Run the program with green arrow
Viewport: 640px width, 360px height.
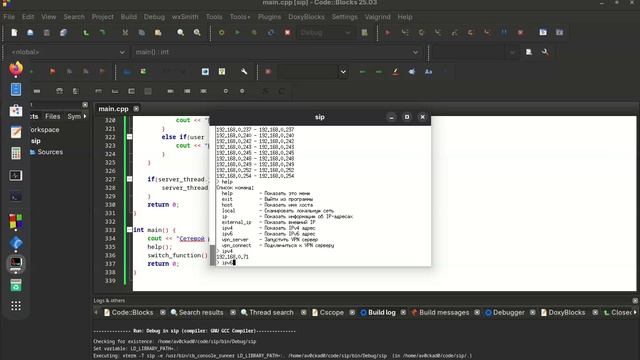pos(237,33)
